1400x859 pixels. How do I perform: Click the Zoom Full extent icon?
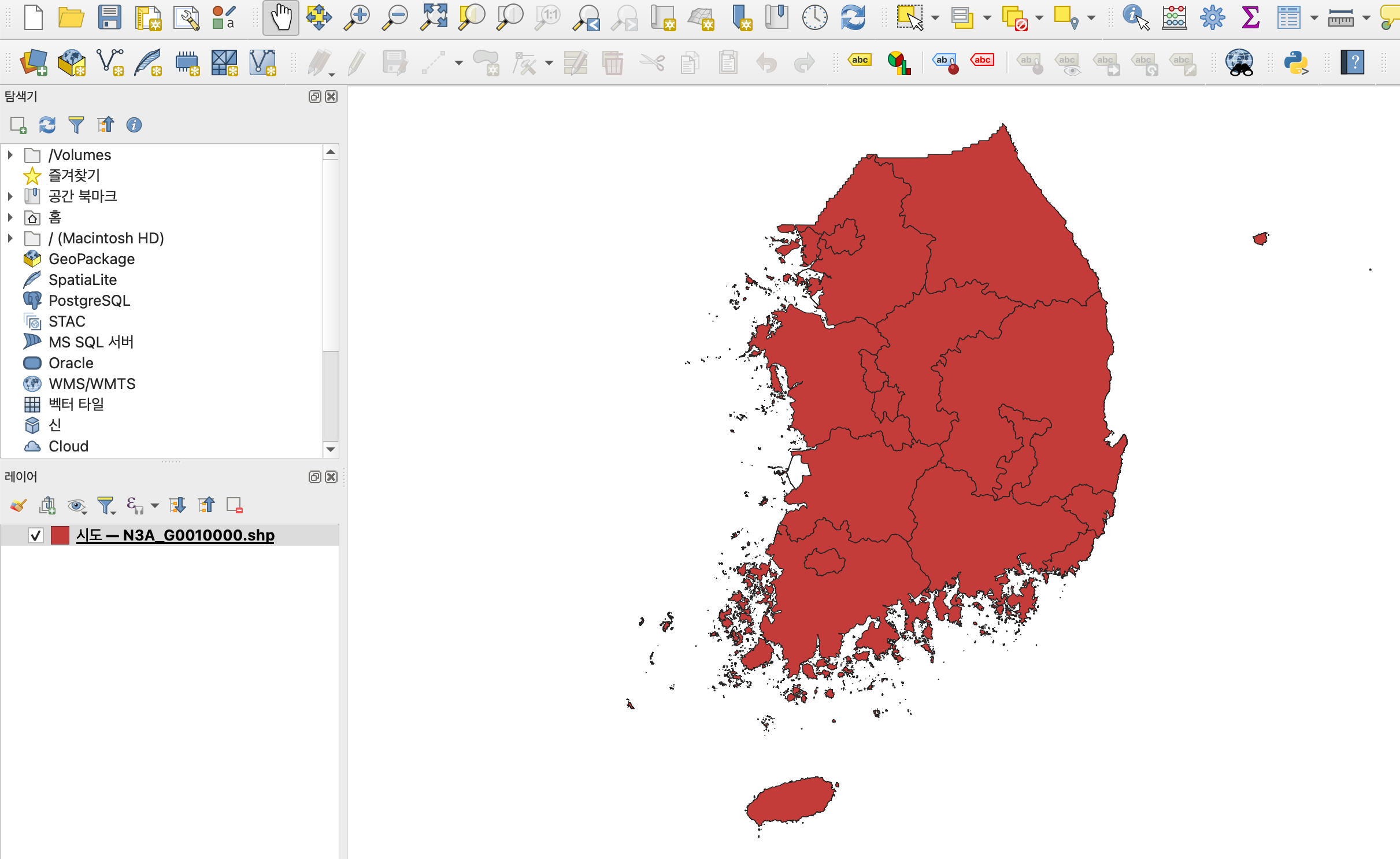tap(434, 17)
